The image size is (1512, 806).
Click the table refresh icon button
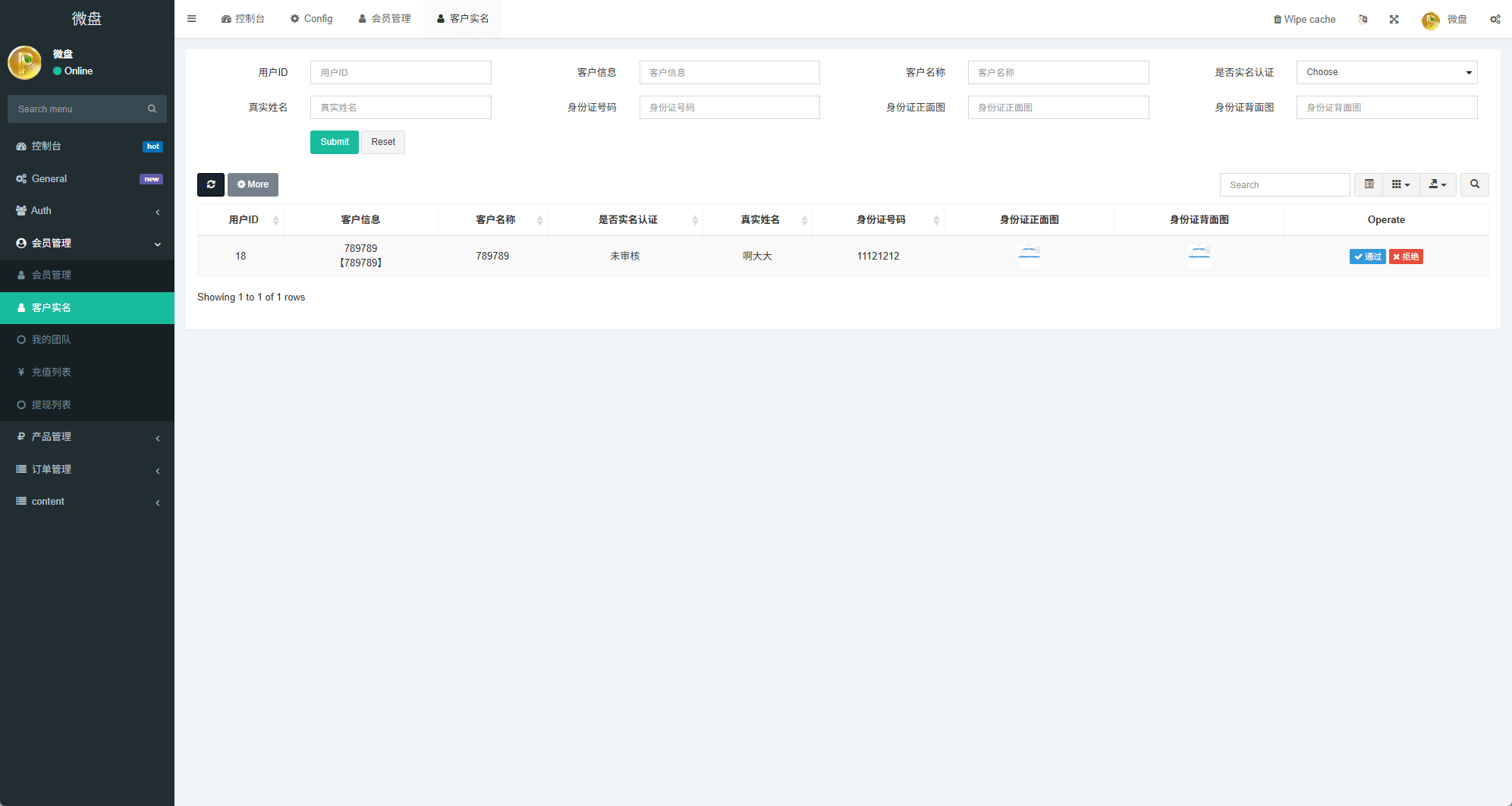[x=211, y=184]
